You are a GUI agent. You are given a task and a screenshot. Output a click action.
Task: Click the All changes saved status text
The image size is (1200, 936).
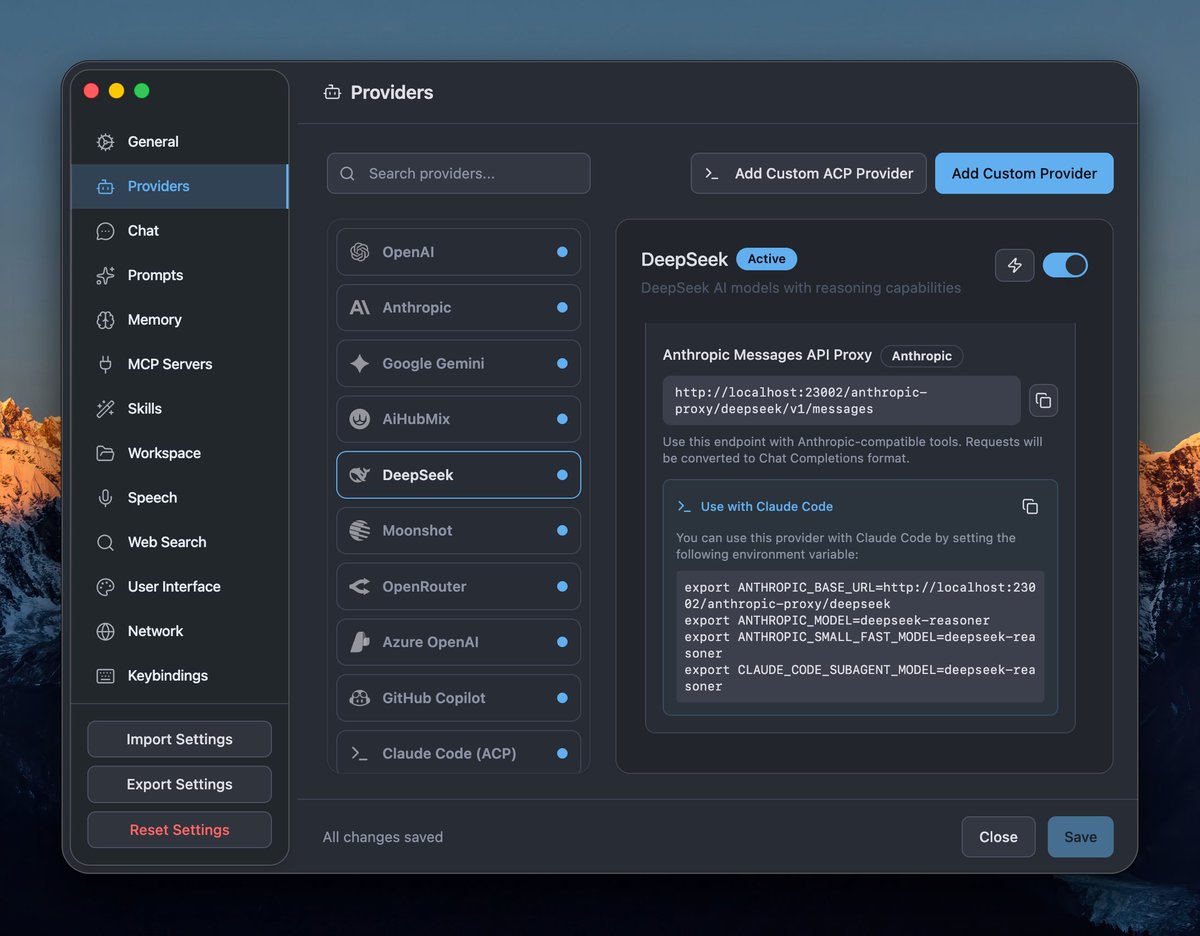[383, 837]
